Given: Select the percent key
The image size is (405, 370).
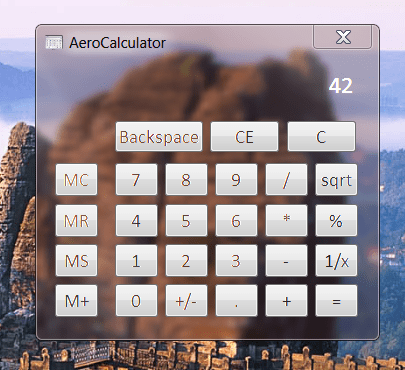Looking at the screenshot, I should point(336,221).
